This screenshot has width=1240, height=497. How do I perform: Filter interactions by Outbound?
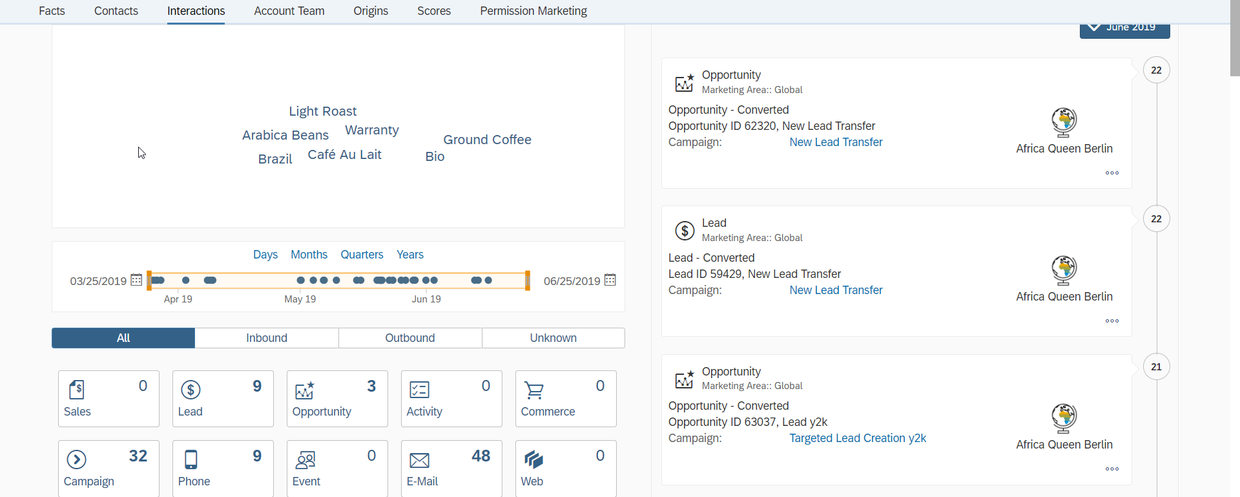point(410,338)
